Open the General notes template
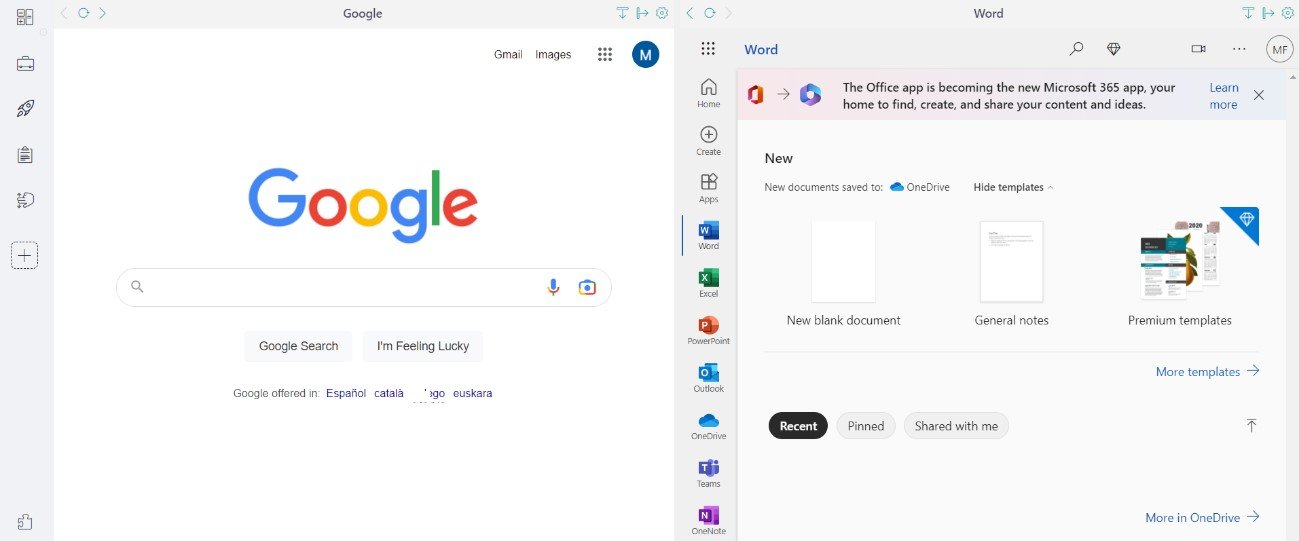The image size is (1299, 541). pyautogui.click(x=1011, y=274)
